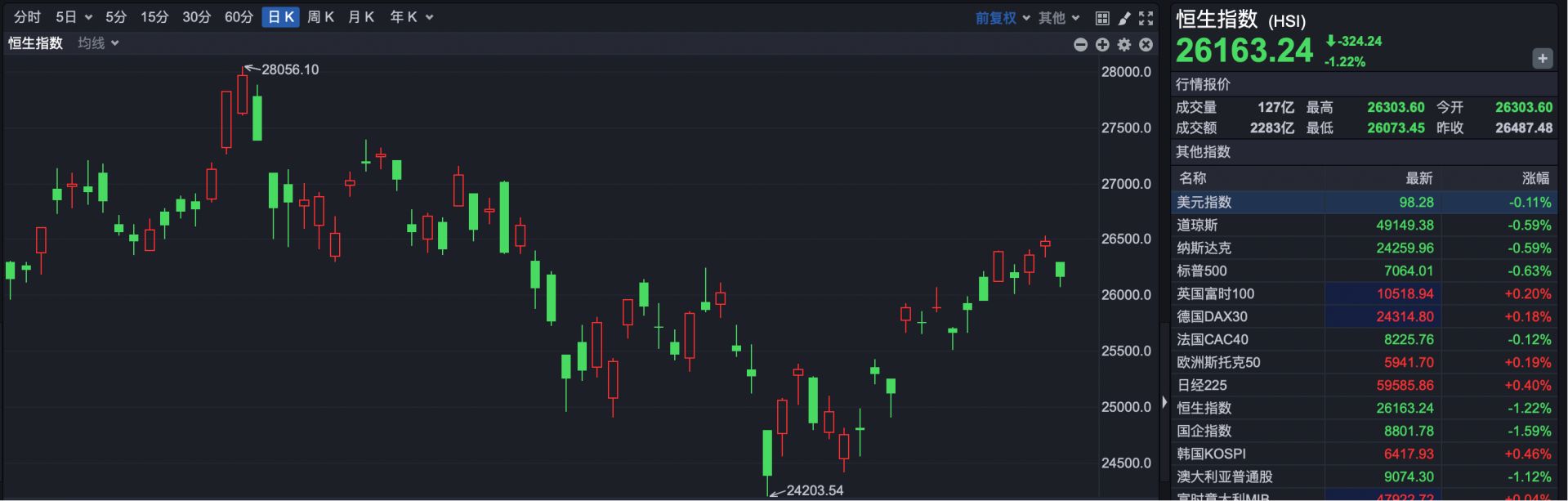Close the chart panel with X icon
Screen dimensions: 1568x501
(x=1146, y=45)
